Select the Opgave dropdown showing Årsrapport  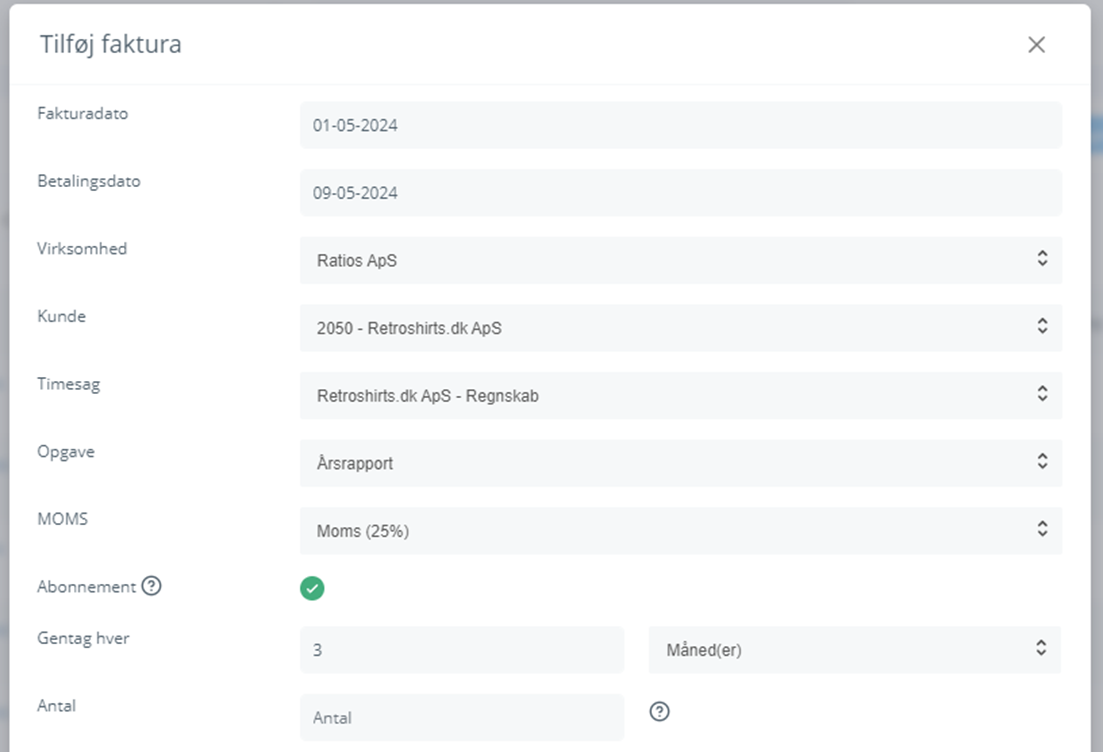coord(680,463)
